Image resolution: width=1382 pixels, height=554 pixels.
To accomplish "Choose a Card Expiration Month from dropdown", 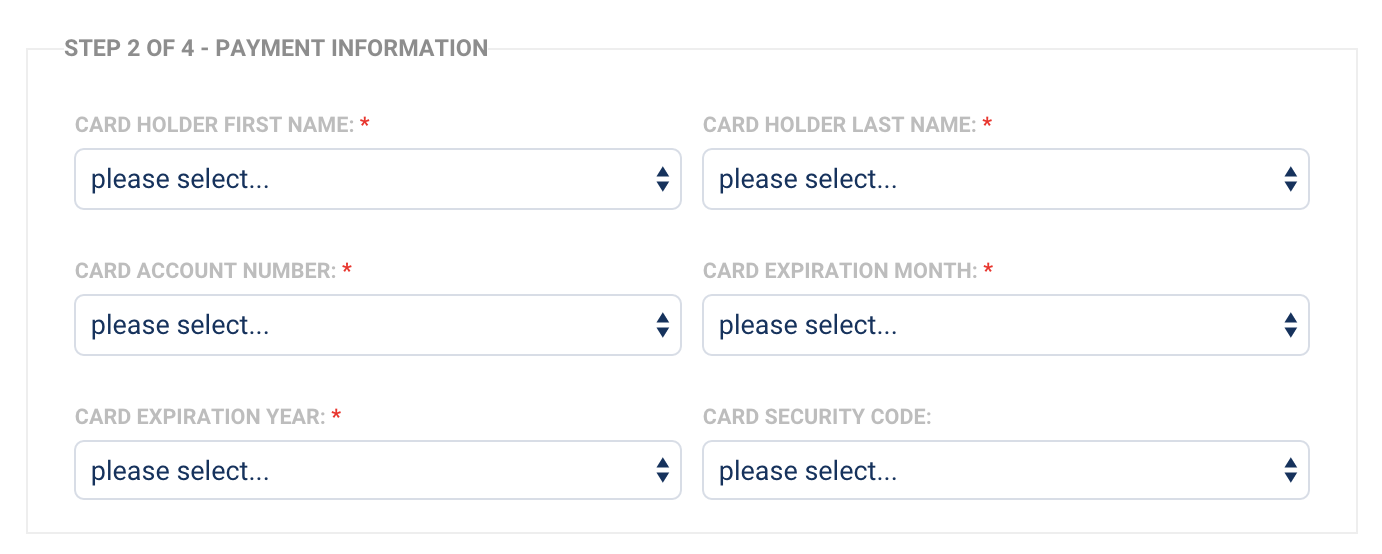I will [1005, 325].
